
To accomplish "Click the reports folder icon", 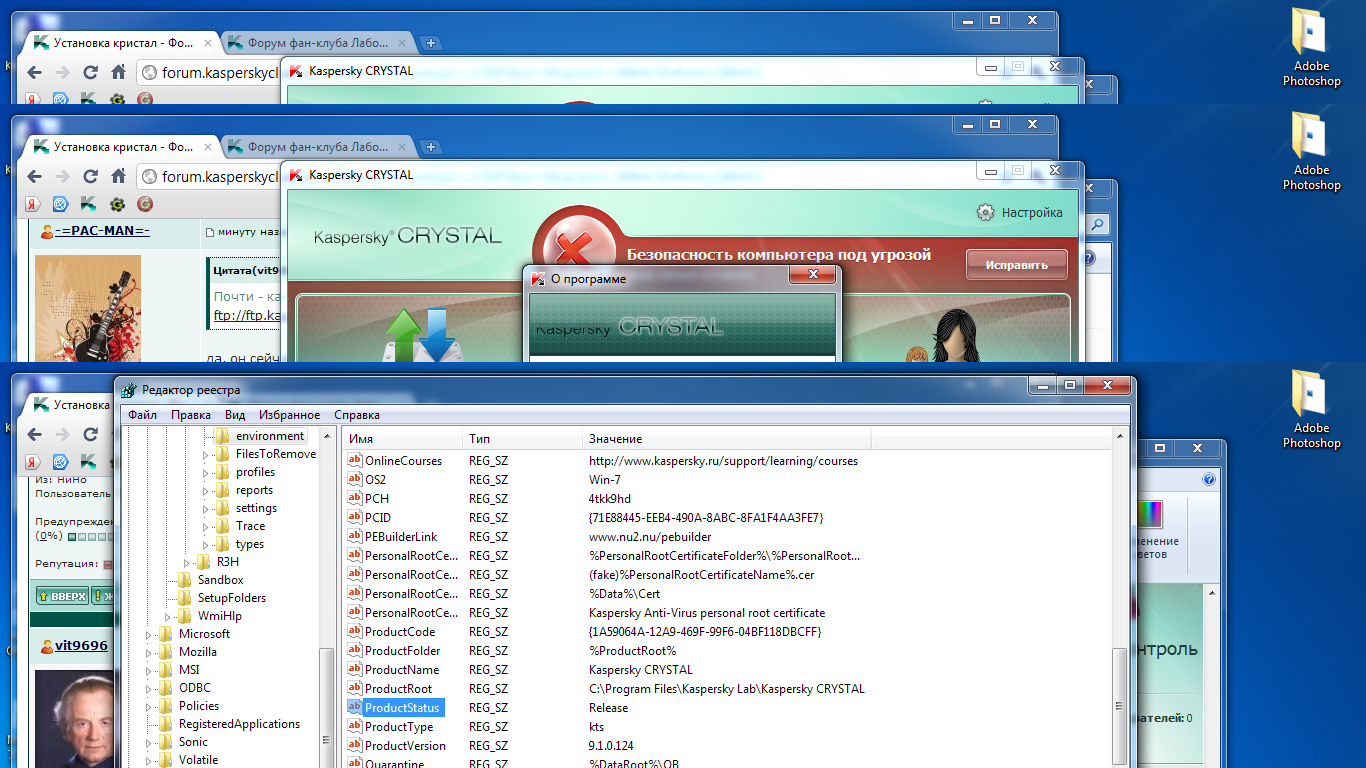I will click(x=223, y=490).
